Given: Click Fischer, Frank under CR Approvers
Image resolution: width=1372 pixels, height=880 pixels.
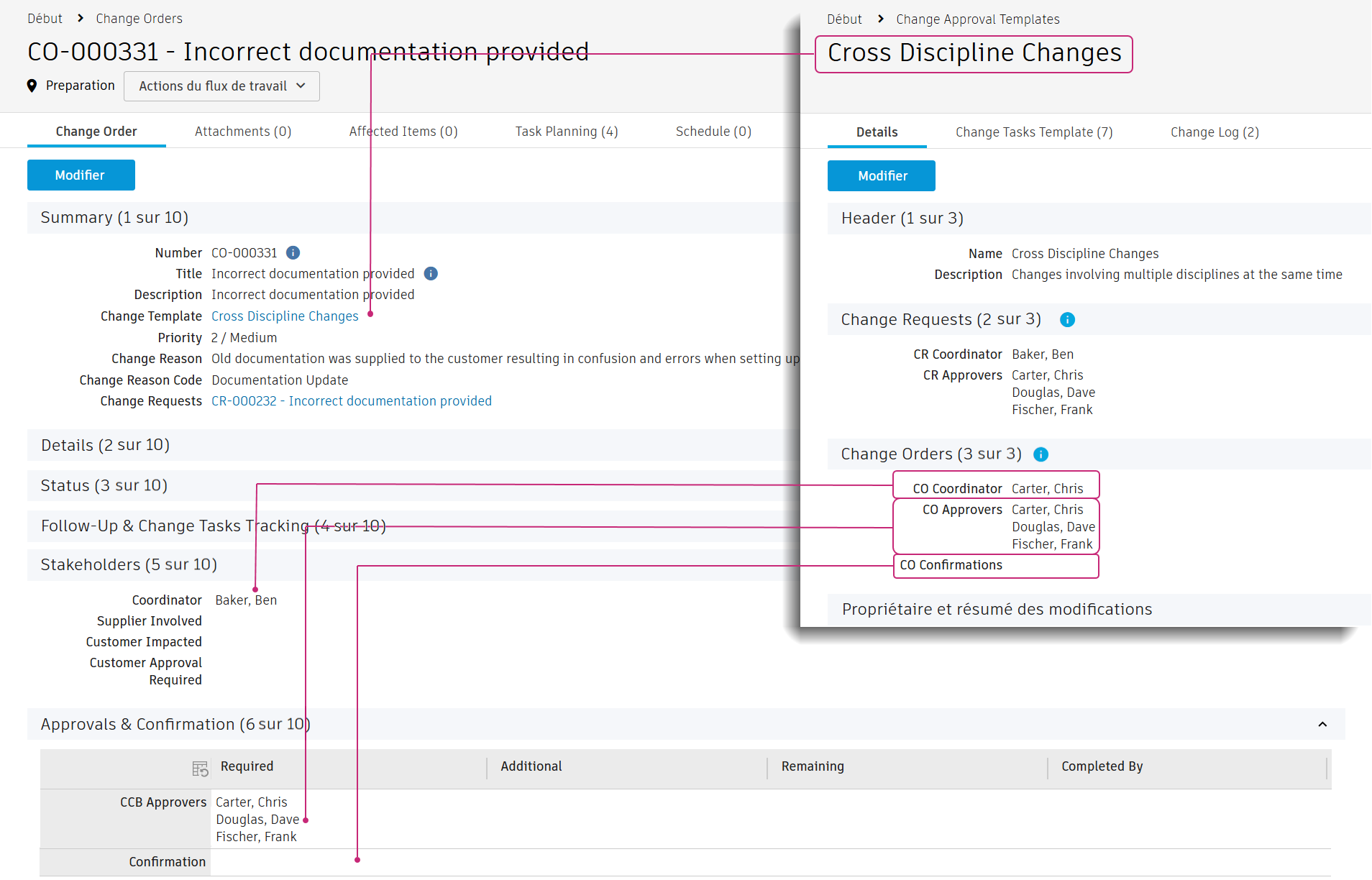Looking at the screenshot, I should pyautogui.click(x=1052, y=410).
